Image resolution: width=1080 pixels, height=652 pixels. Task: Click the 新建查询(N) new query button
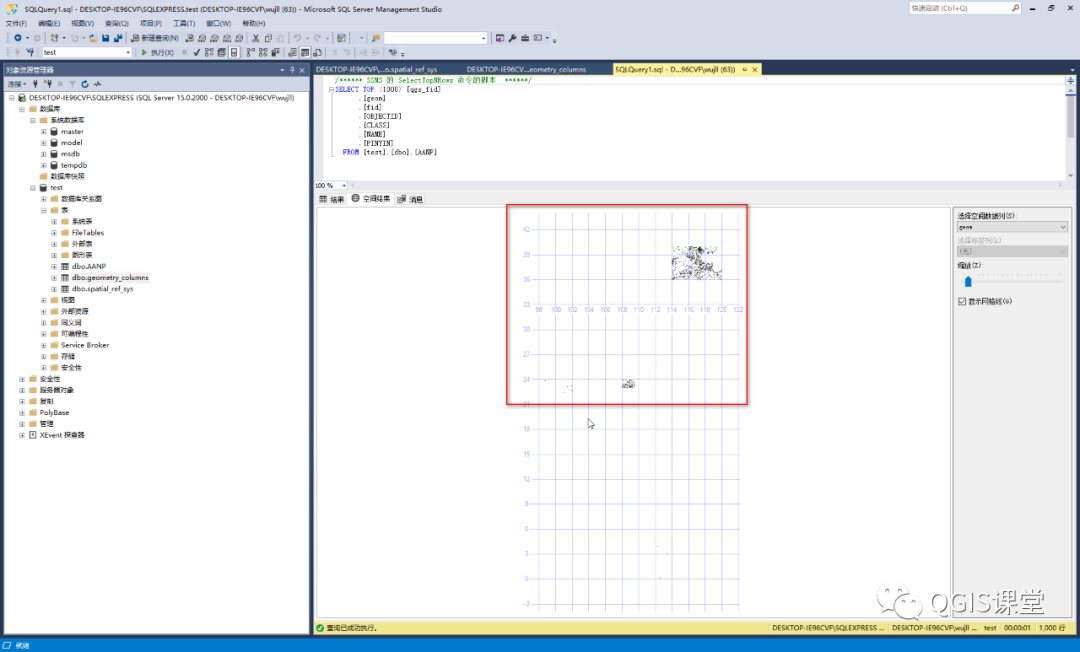coord(155,38)
